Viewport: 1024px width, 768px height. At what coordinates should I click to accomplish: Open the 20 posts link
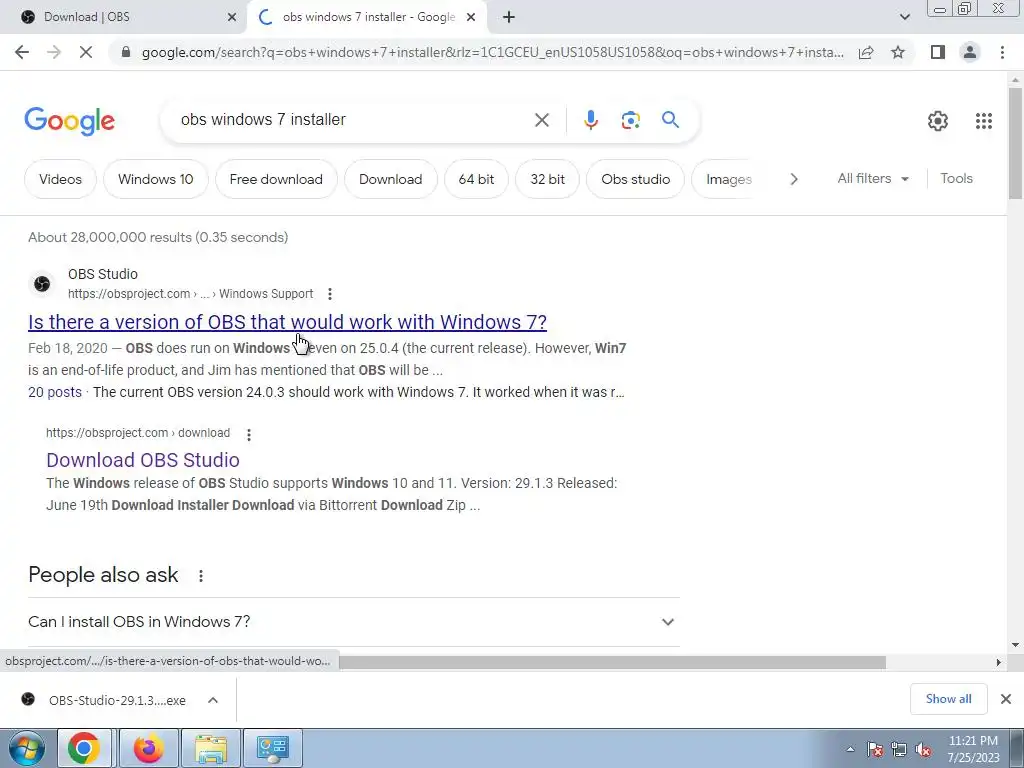tap(55, 392)
